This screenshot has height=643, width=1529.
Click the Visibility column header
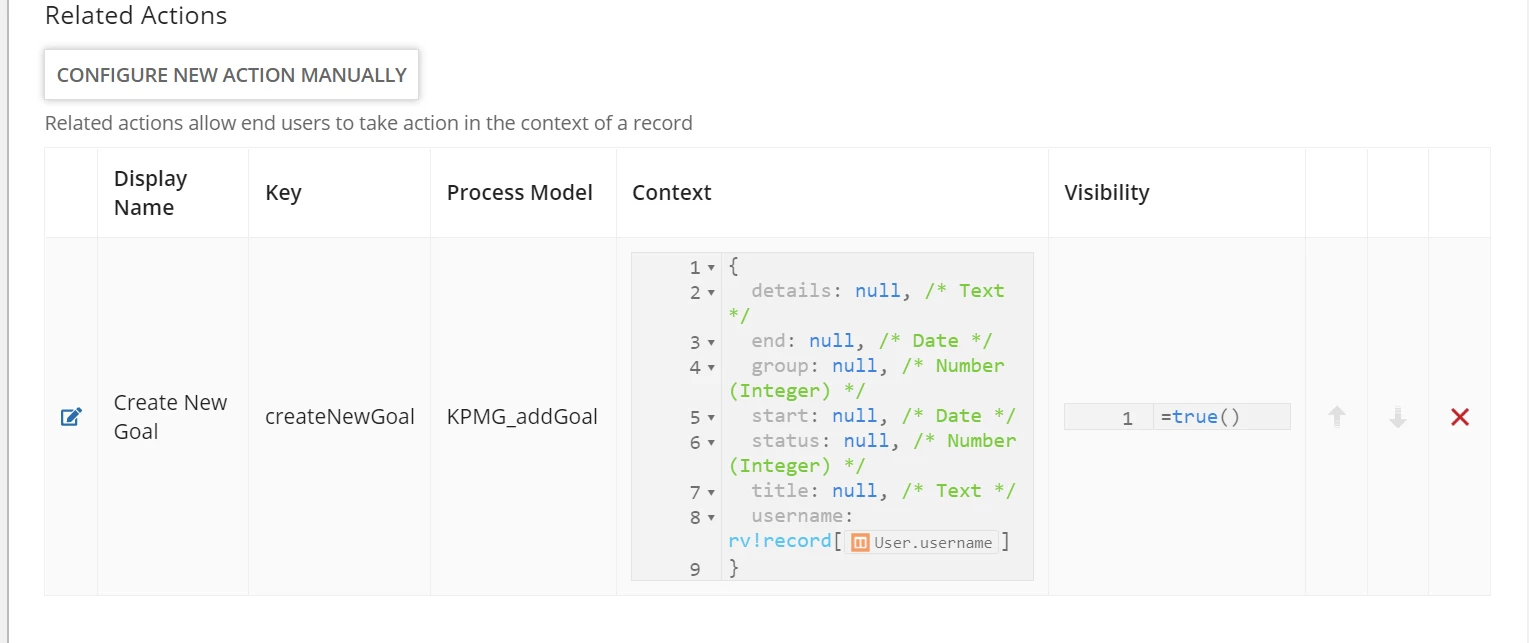tap(1106, 193)
